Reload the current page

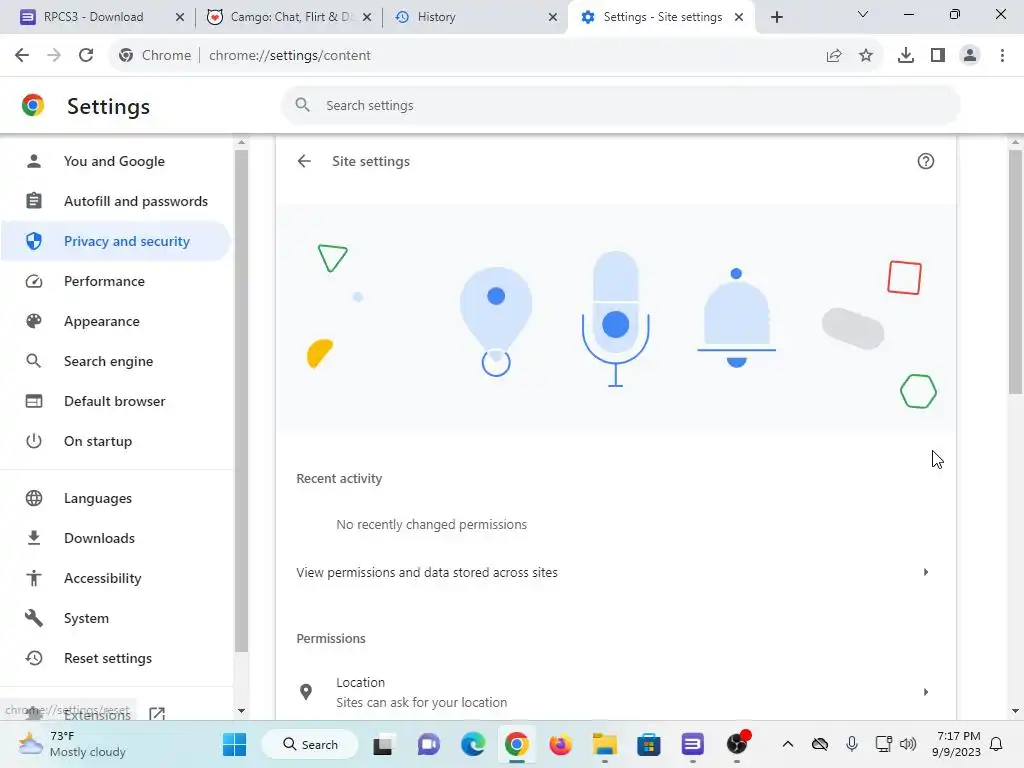click(86, 56)
